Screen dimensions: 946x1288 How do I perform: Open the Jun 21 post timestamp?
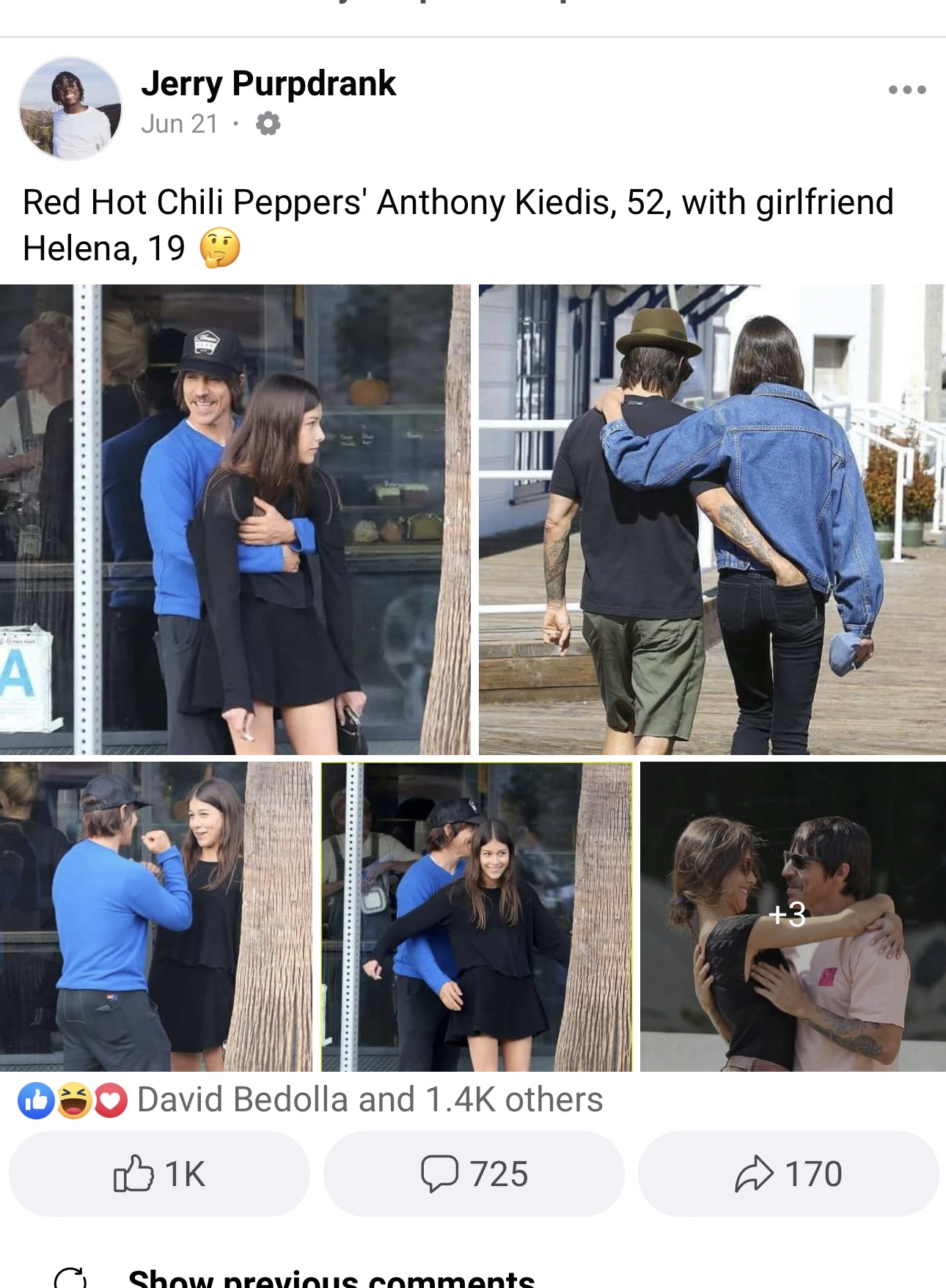point(180,124)
